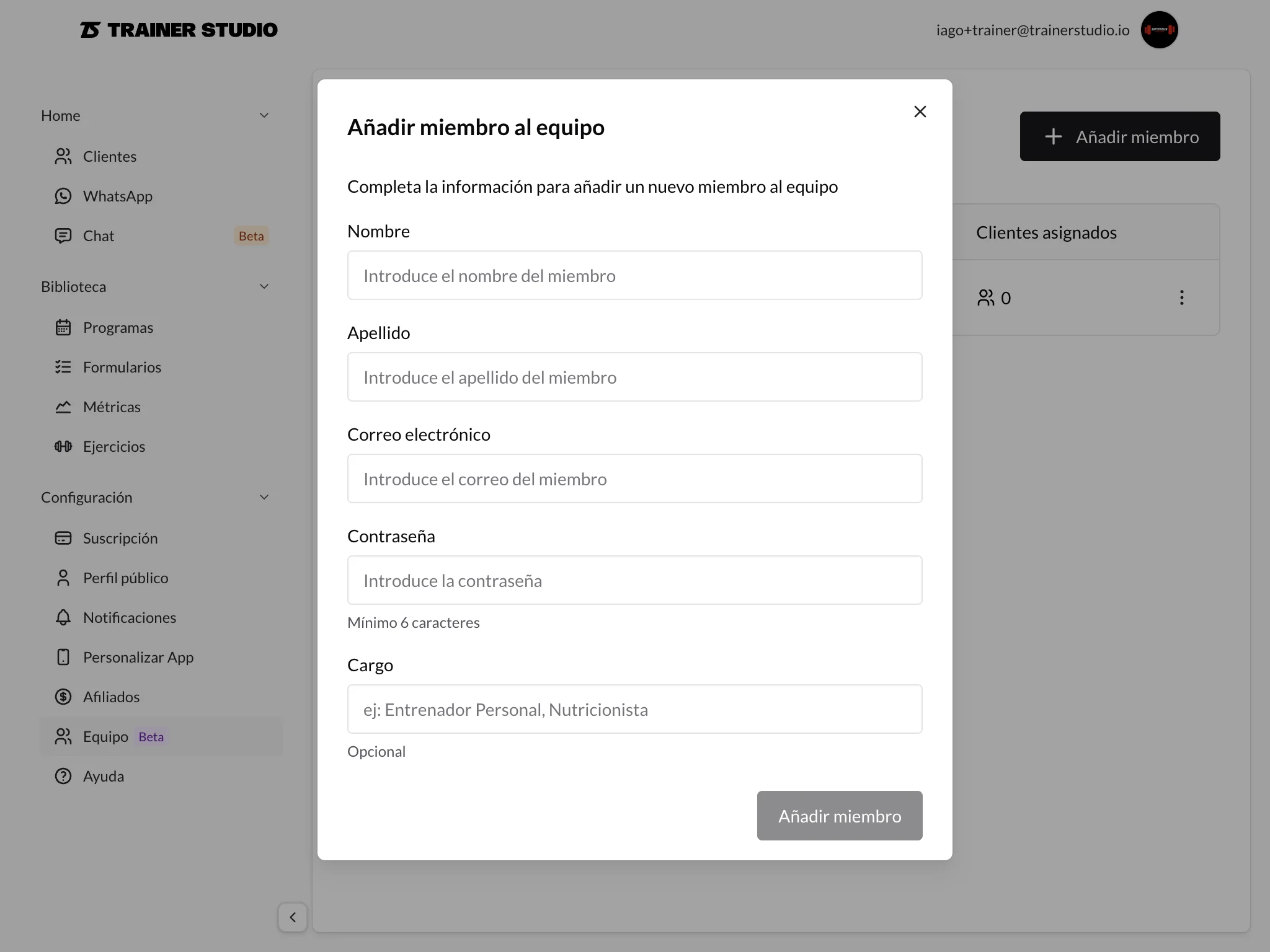Collapse the Configuración section chevron
1270x952 pixels.
(264, 497)
